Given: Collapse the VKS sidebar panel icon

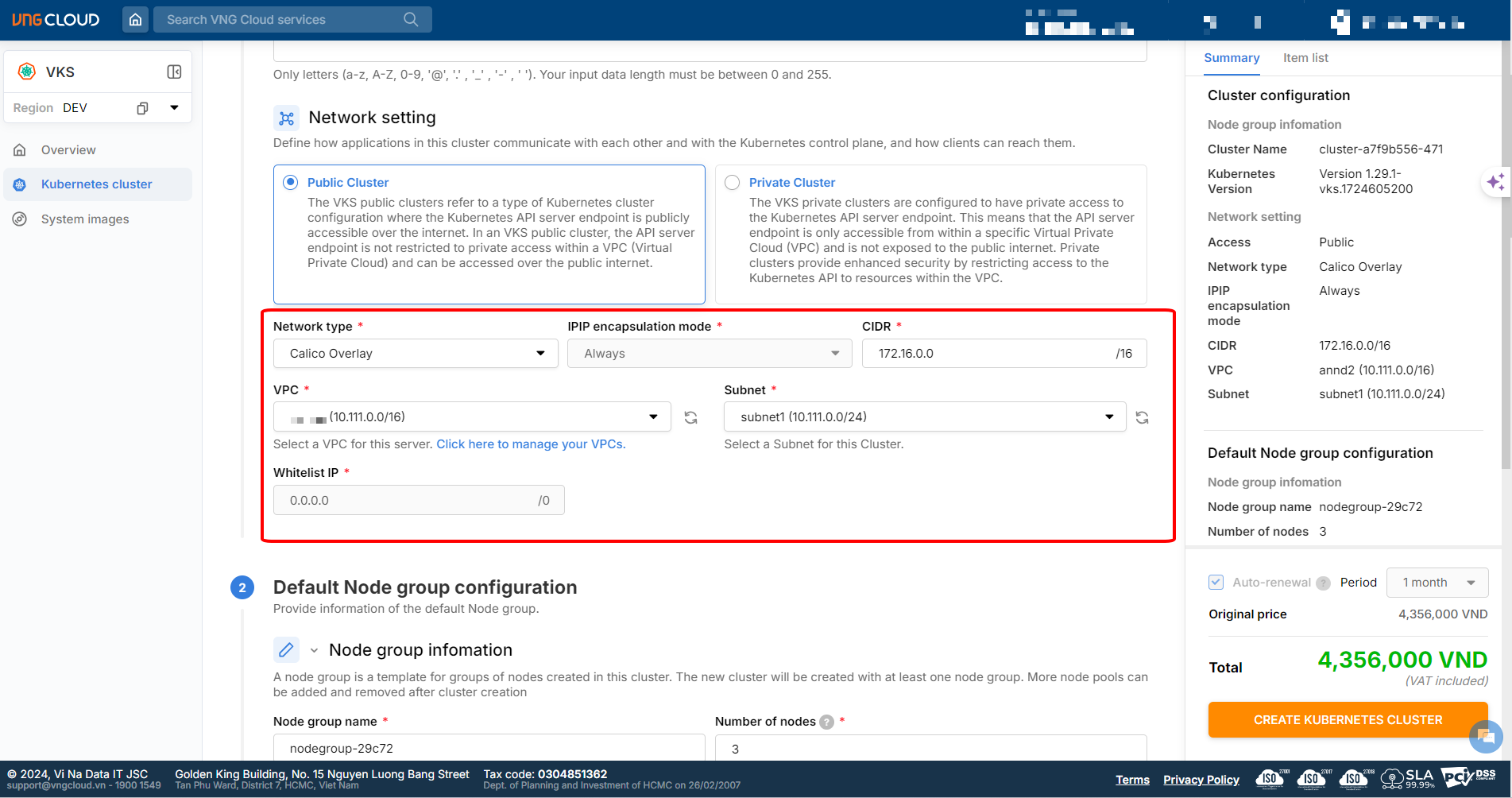Looking at the screenshot, I should (174, 72).
